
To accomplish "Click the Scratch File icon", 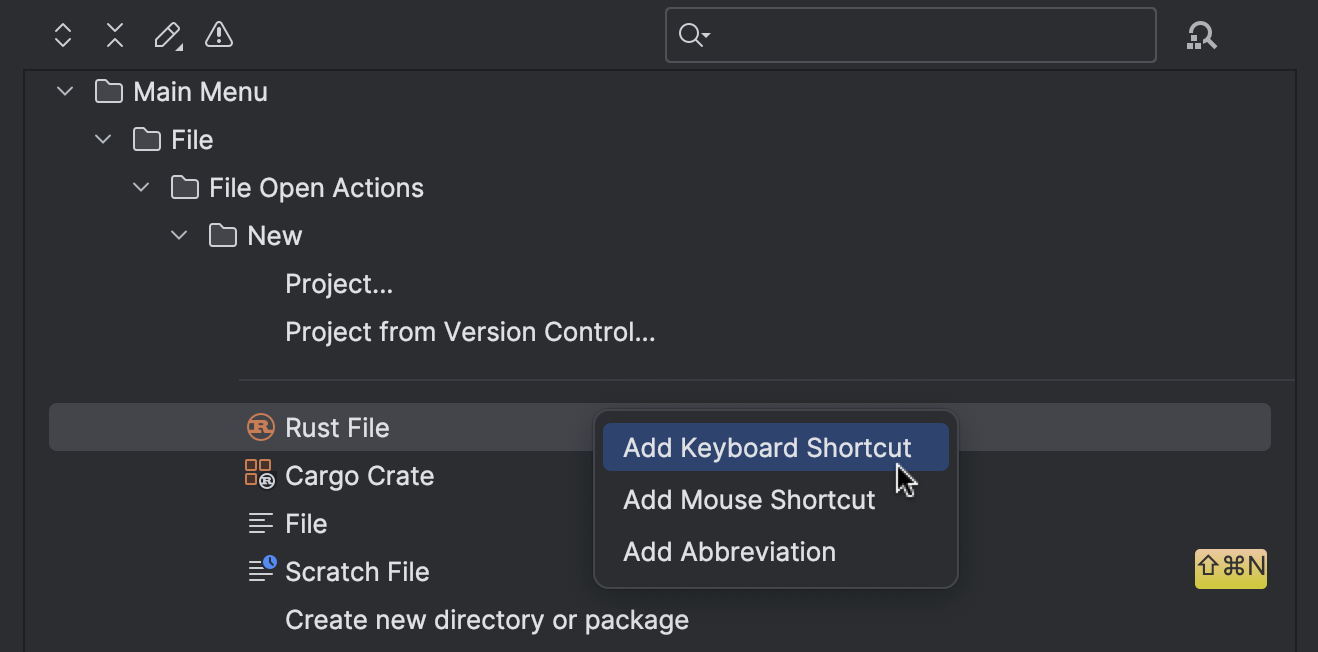I will (259, 571).
